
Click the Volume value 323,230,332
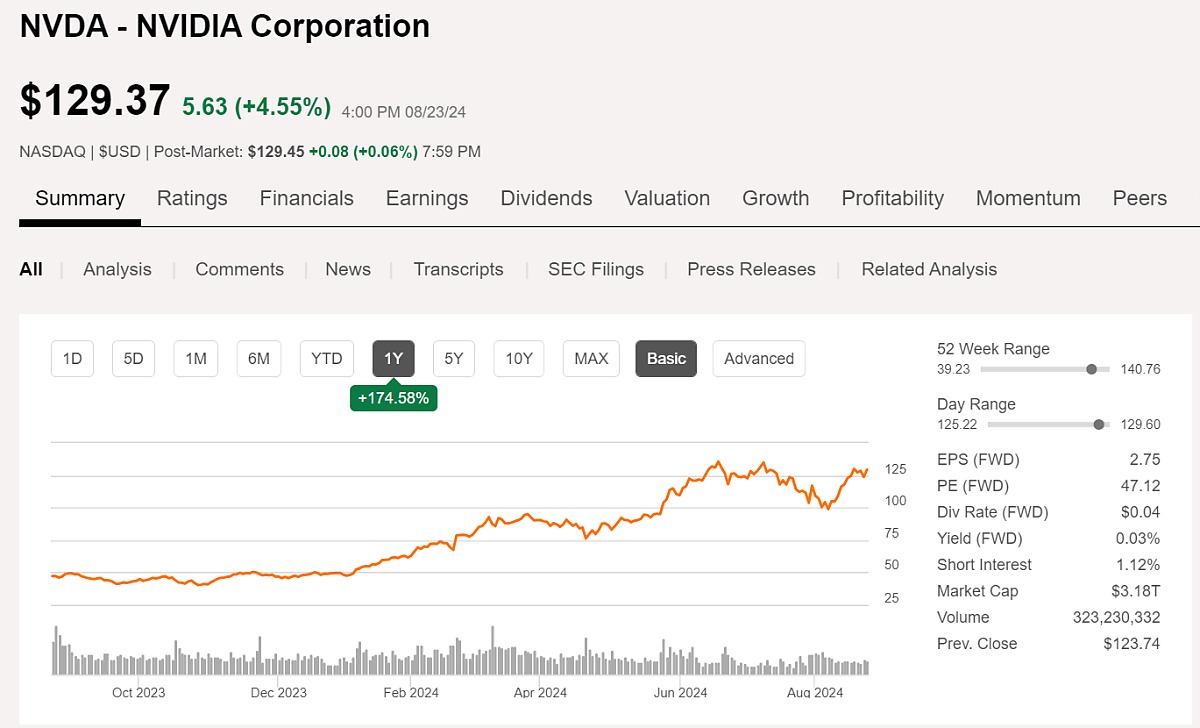[1117, 617]
